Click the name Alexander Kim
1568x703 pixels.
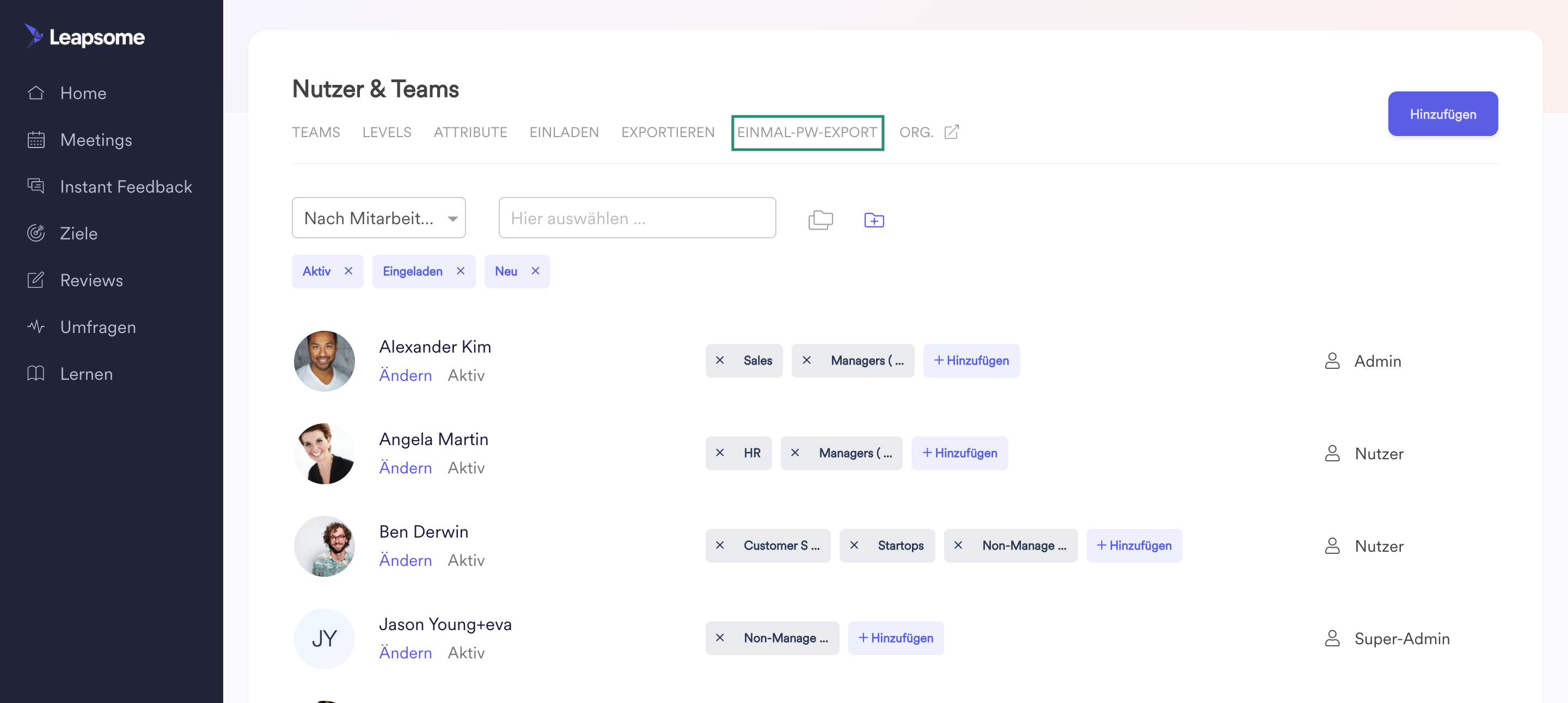(x=434, y=347)
